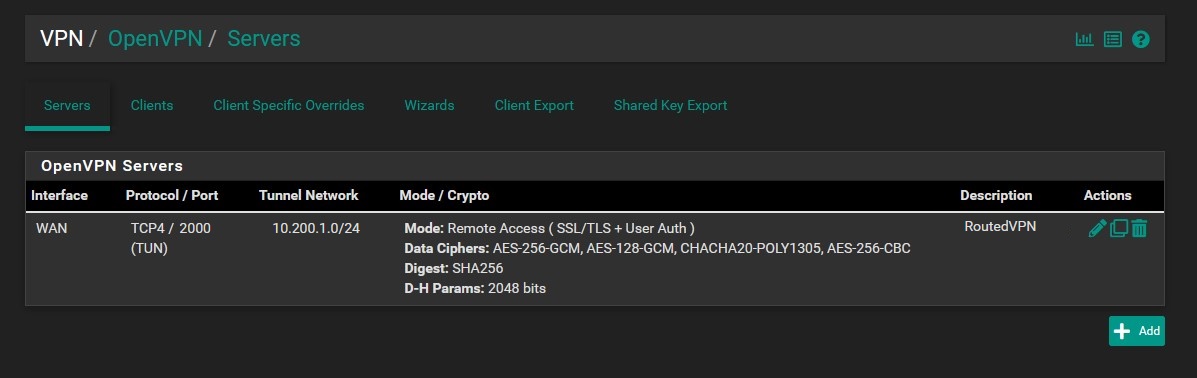
Task: Click the Servers breadcrumb link
Action: click(x=263, y=38)
